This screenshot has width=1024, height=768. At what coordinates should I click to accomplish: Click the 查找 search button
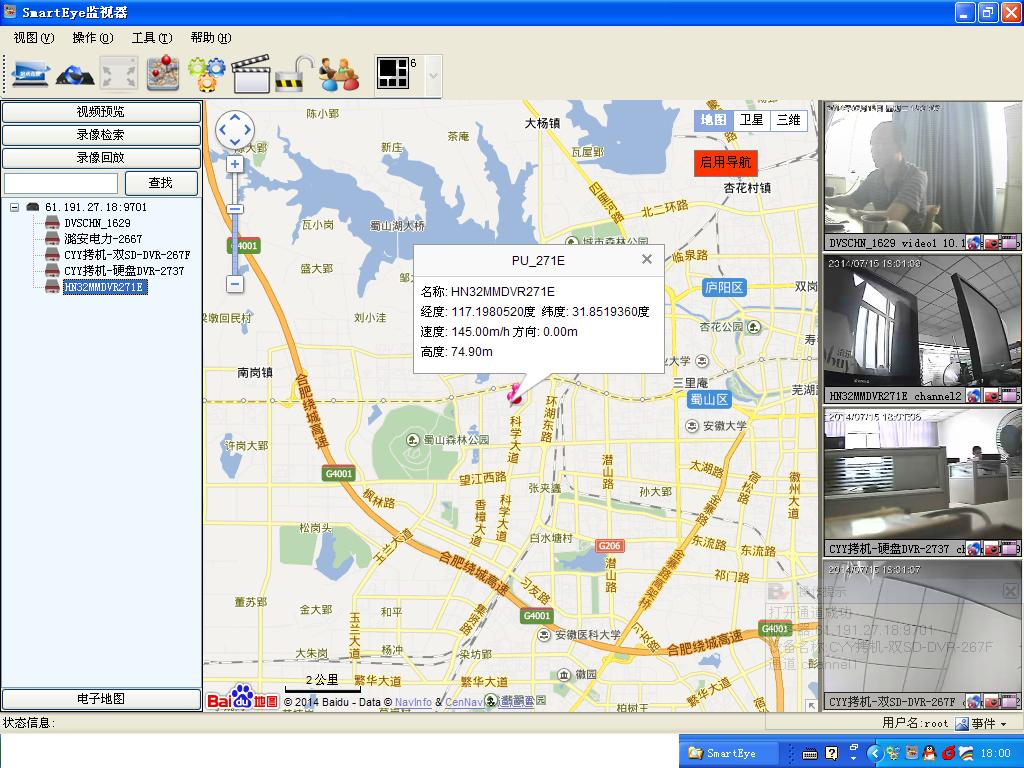(161, 183)
